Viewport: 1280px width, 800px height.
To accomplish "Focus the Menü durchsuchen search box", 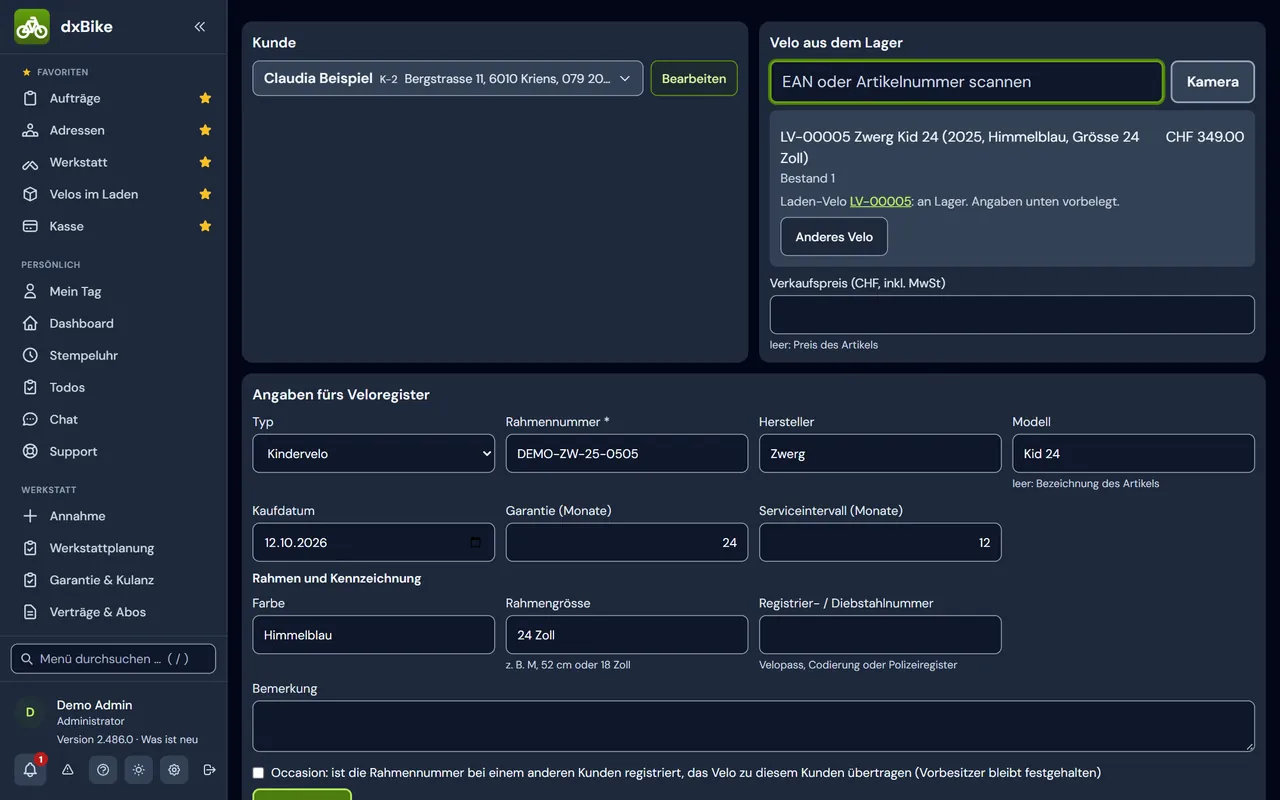I will [x=114, y=659].
